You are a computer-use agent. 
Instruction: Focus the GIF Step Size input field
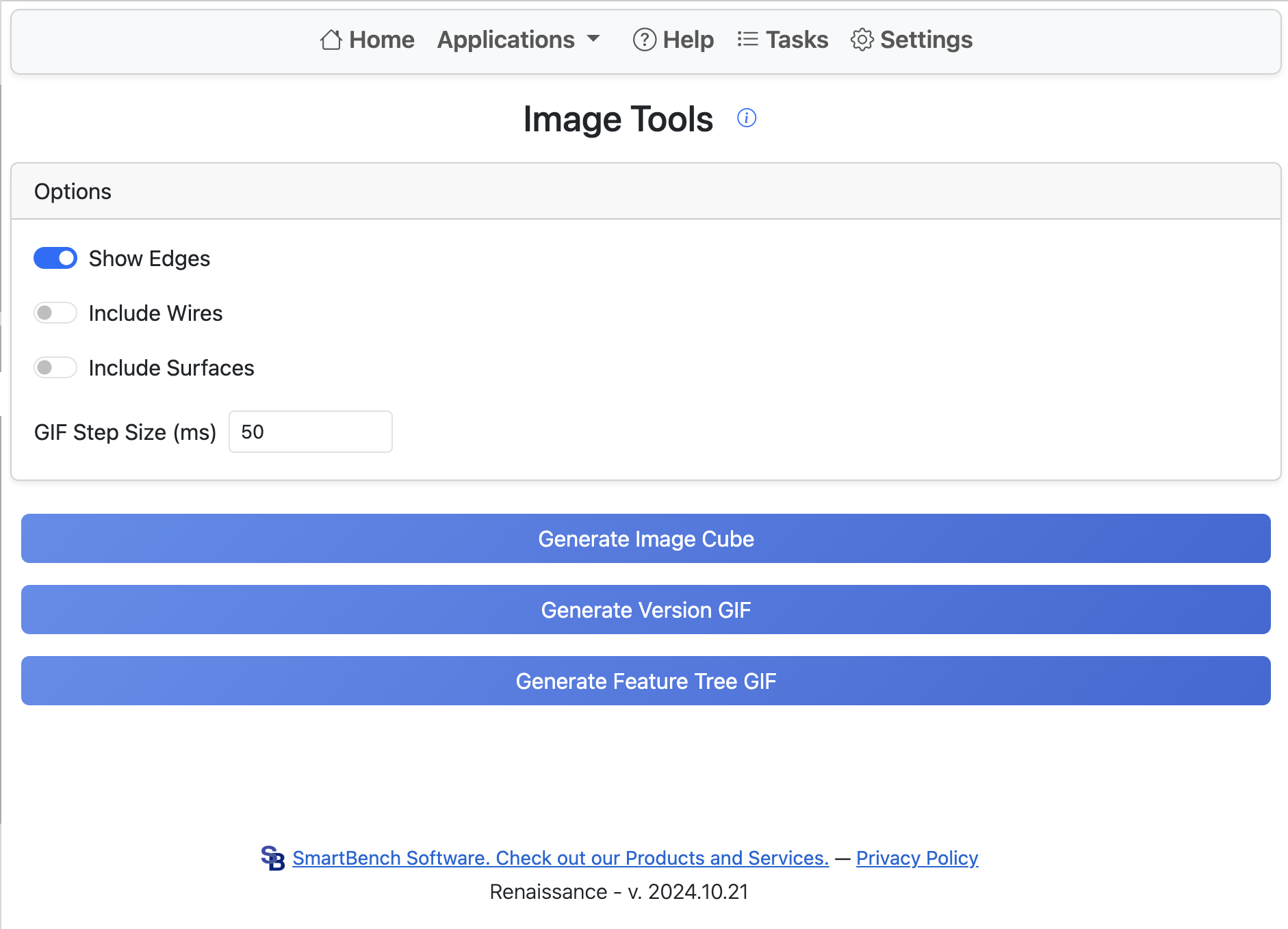click(x=310, y=432)
